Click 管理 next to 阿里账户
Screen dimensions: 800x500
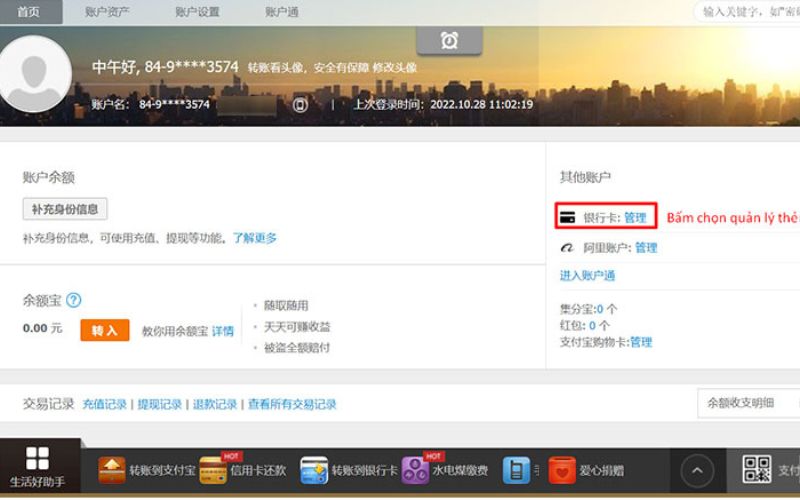pos(646,248)
